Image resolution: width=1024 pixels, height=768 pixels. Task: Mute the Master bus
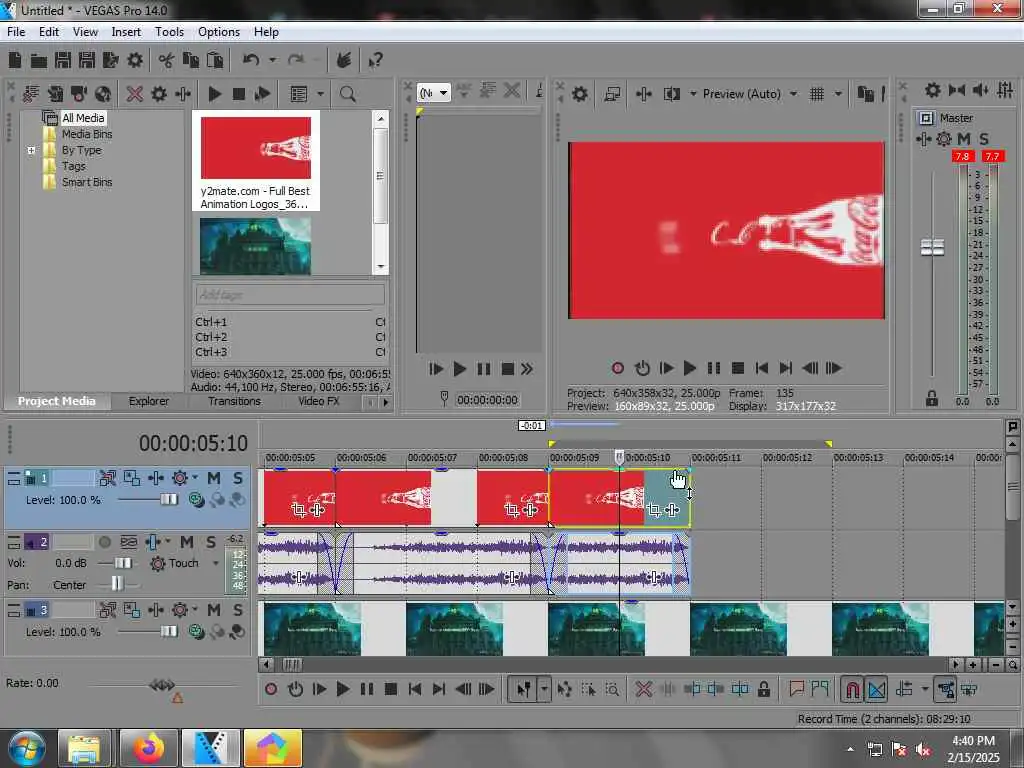[x=963, y=138]
